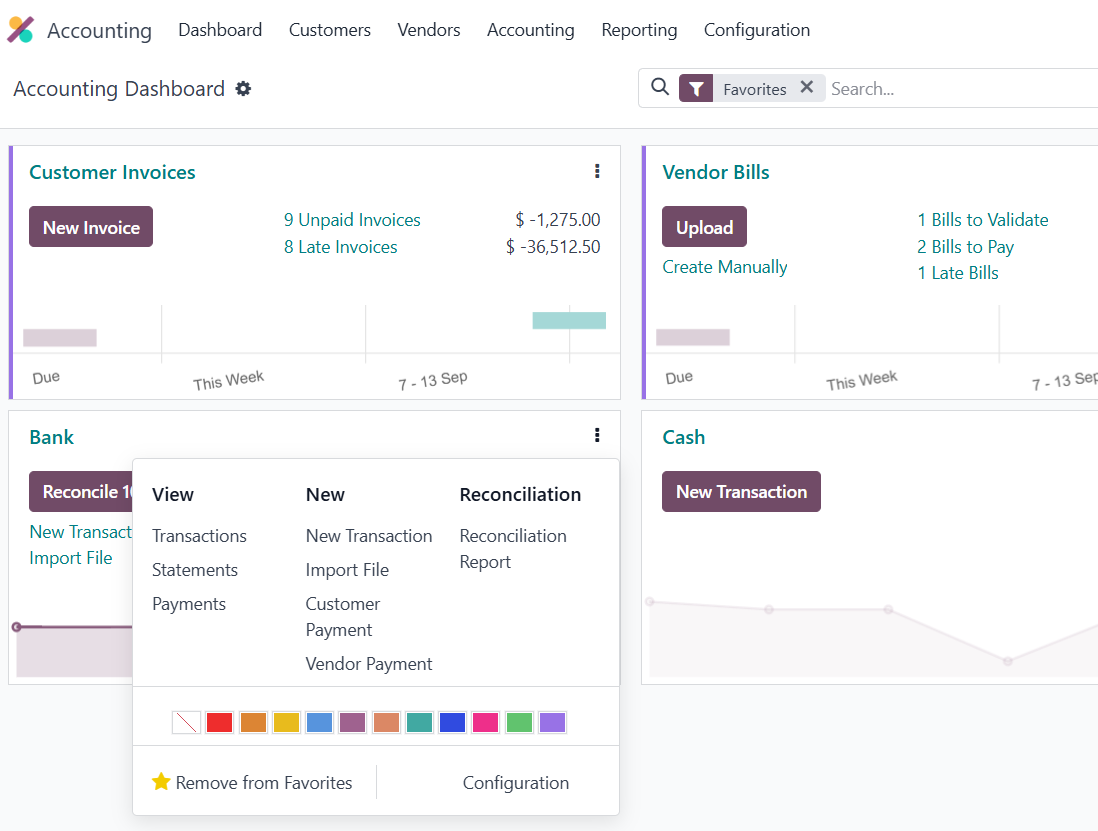
Task: Expand the Accounting navigation menu
Action: tap(530, 30)
